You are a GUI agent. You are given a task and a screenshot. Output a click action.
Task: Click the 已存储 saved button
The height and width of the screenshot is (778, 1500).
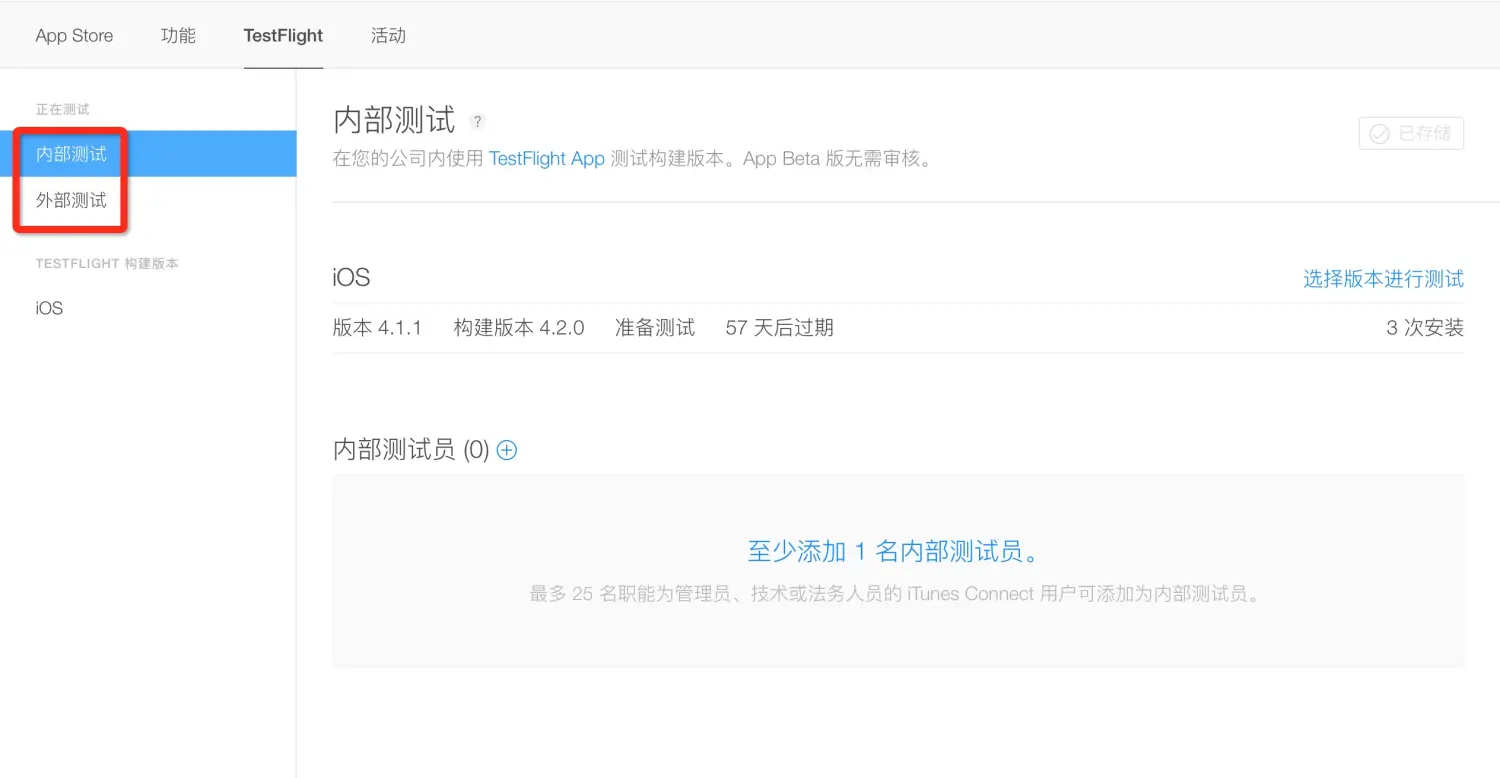[1411, 134]
